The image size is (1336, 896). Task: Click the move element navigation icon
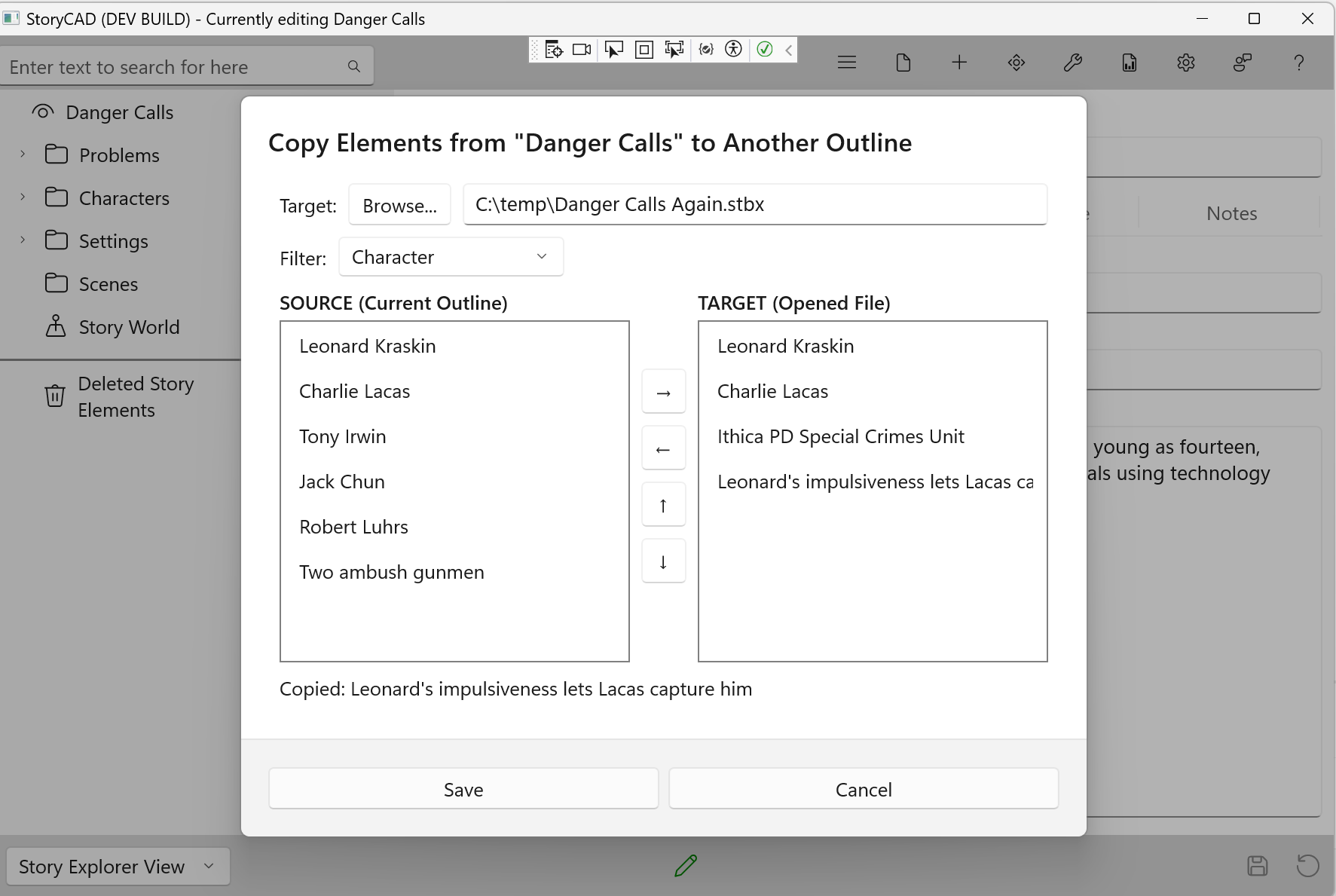tap(1016, 62)
